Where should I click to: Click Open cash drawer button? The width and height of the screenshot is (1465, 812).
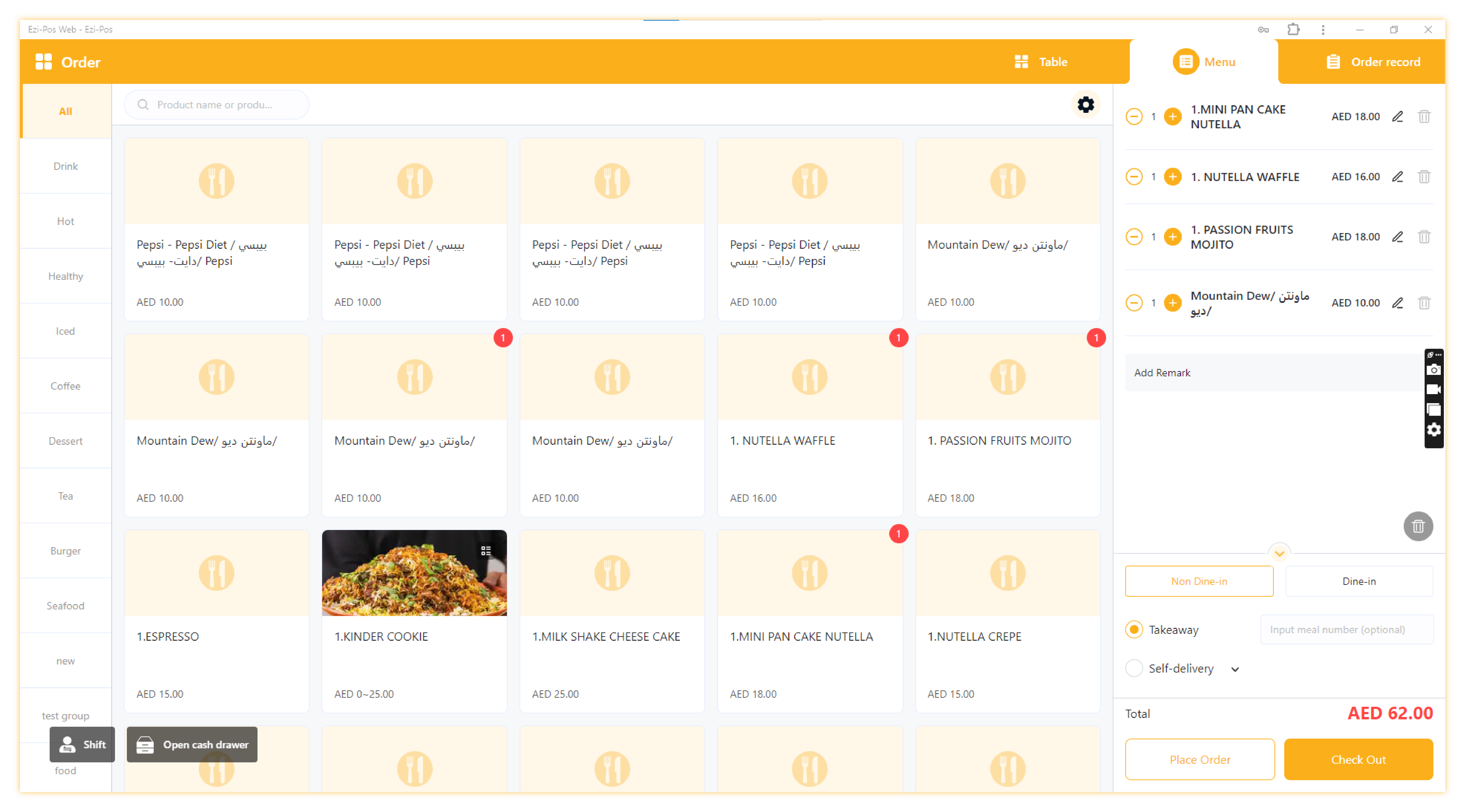tap(192, 744)
